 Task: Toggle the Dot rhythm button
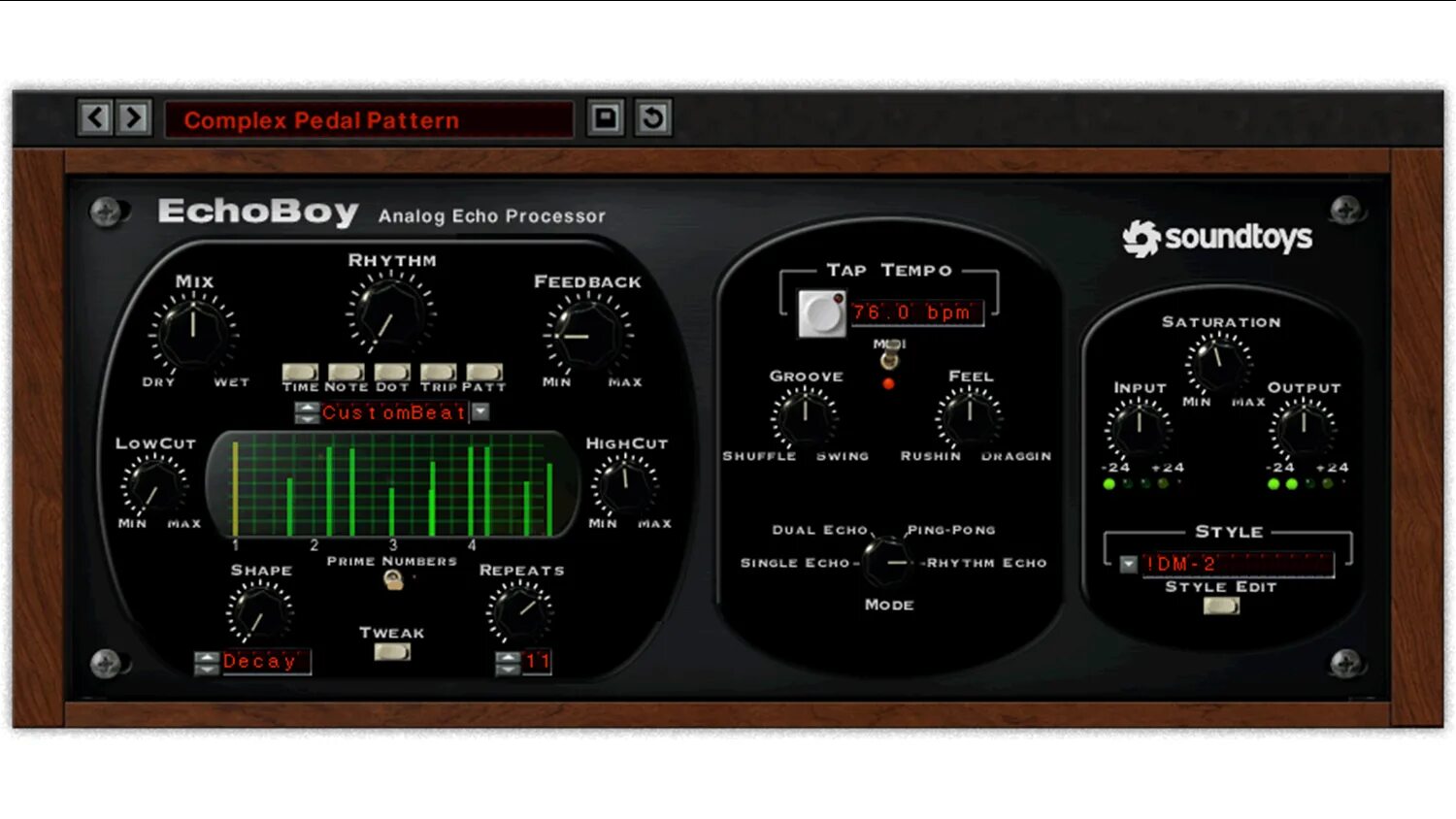[392, 373]
